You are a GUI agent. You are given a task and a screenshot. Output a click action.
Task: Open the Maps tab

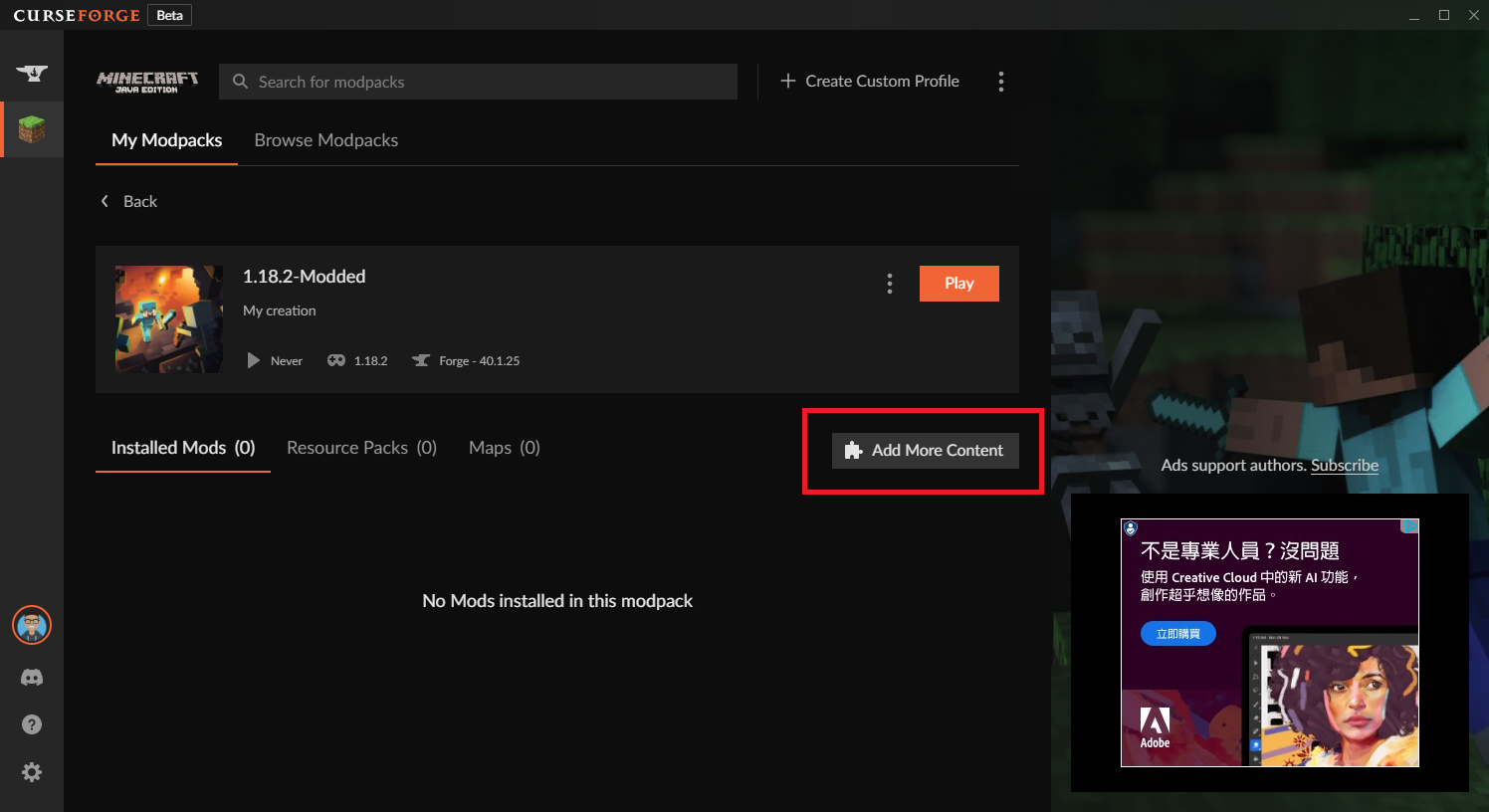pos(504,448)
